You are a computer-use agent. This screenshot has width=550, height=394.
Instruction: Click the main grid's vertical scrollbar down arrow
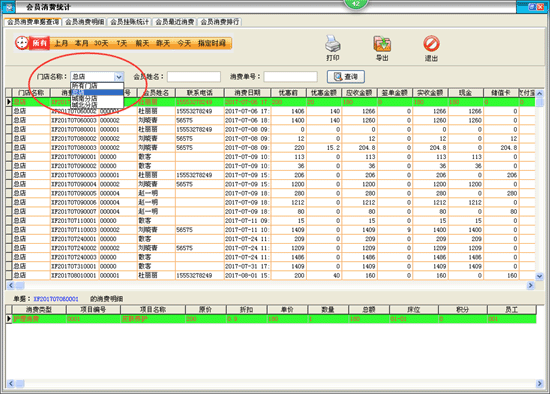539,276
